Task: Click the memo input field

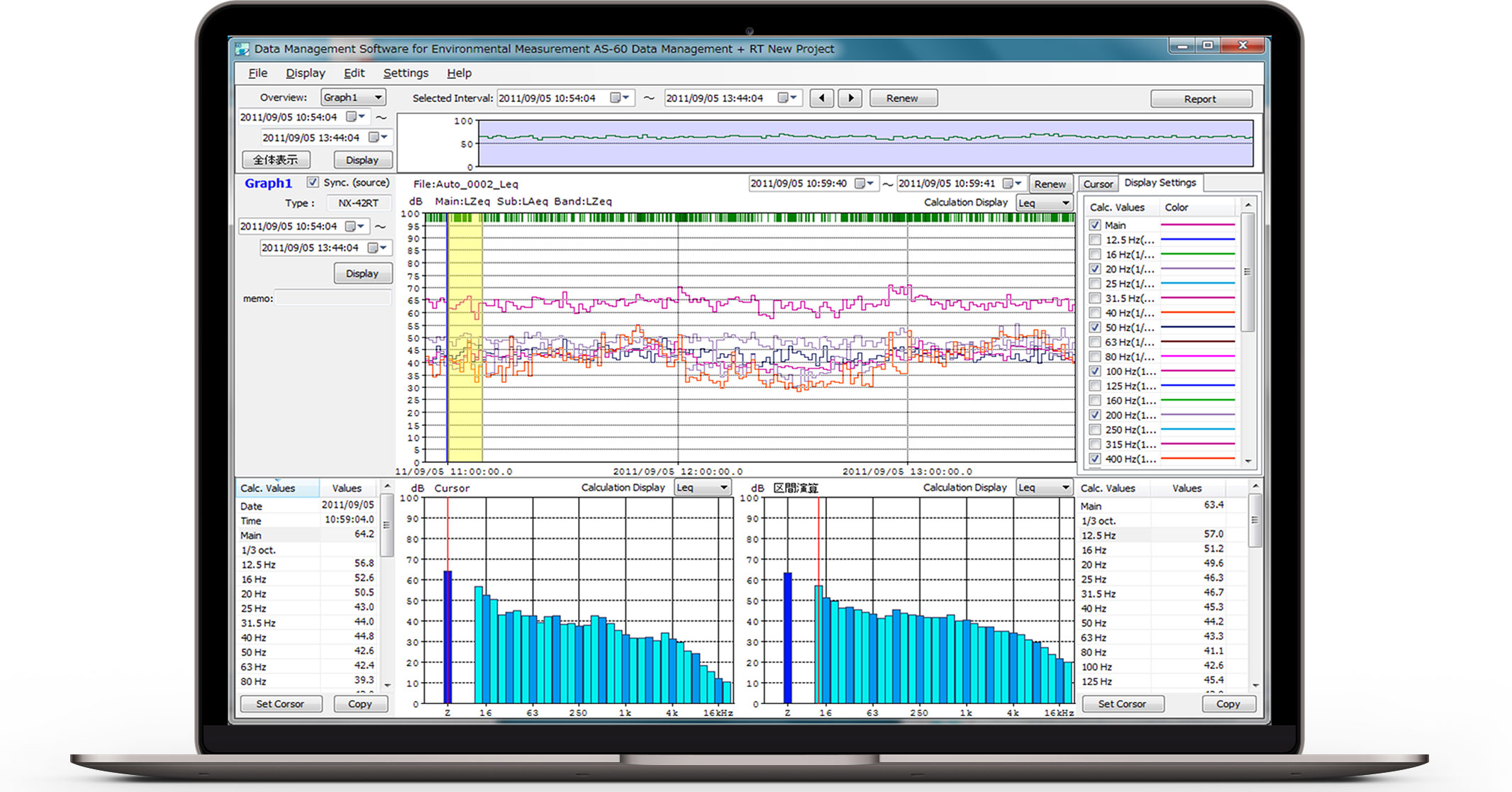Action: (333, 299)
